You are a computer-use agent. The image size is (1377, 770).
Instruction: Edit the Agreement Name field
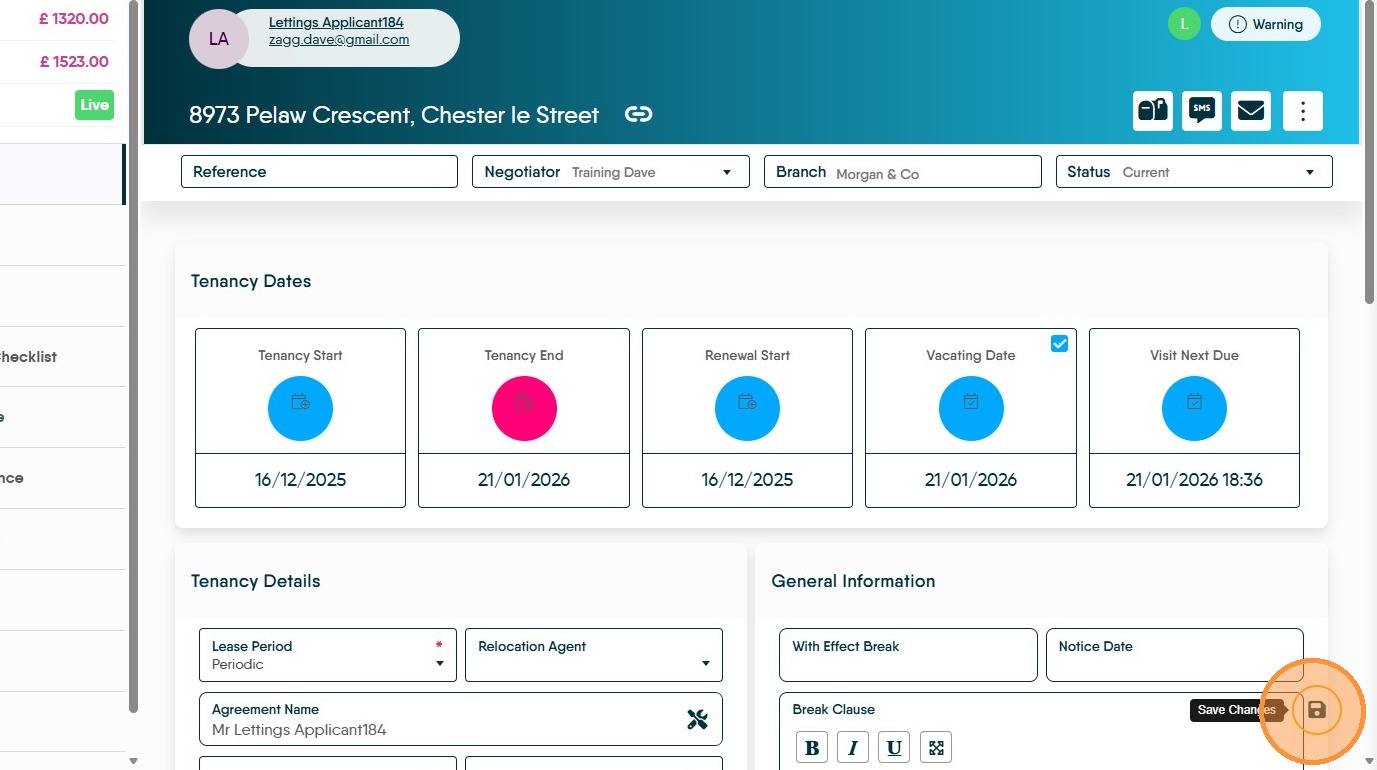(x=461, y=719)
